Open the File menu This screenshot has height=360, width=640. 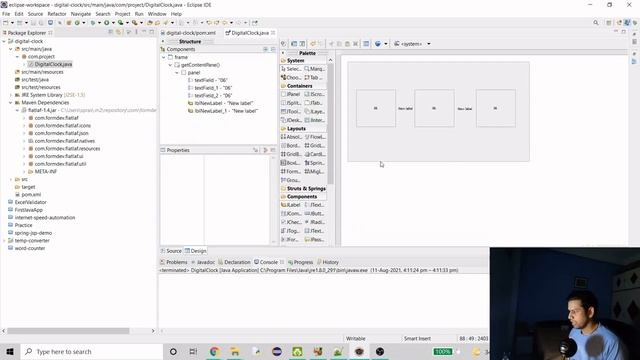[x=6, y=14]
